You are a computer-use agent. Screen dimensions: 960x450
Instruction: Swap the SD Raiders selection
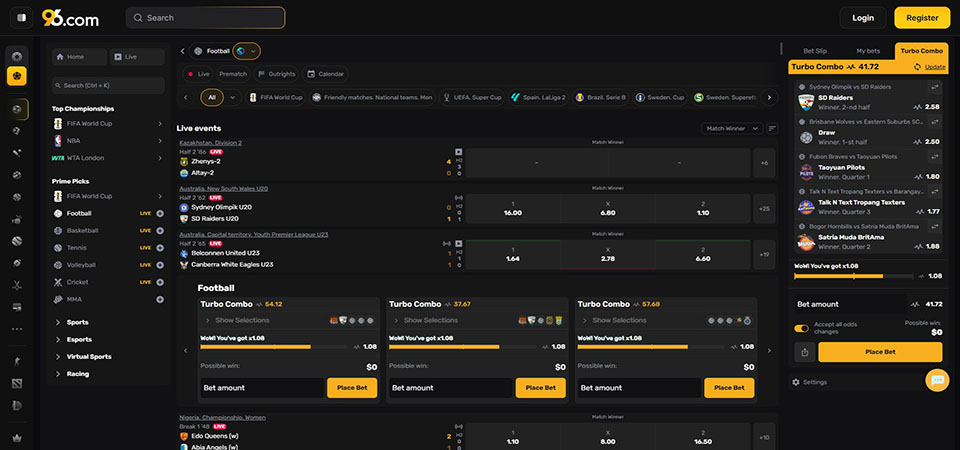coord(934,87)
